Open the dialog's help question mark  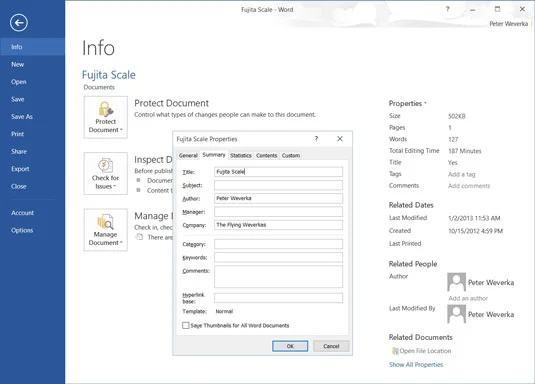point(316,139)
